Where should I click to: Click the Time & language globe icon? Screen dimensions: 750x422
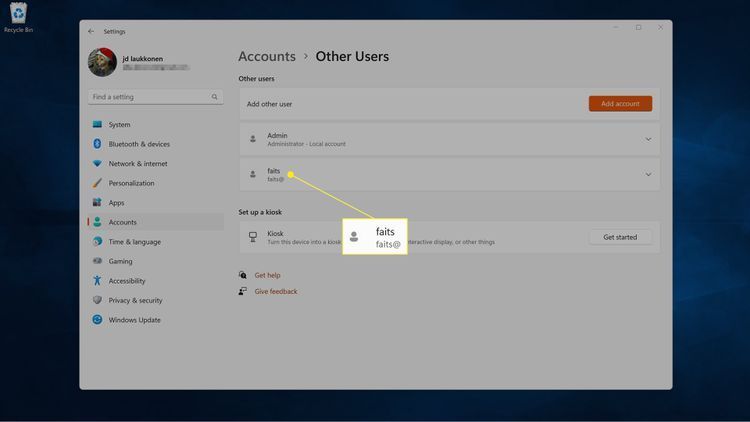(x=98, y=242)
